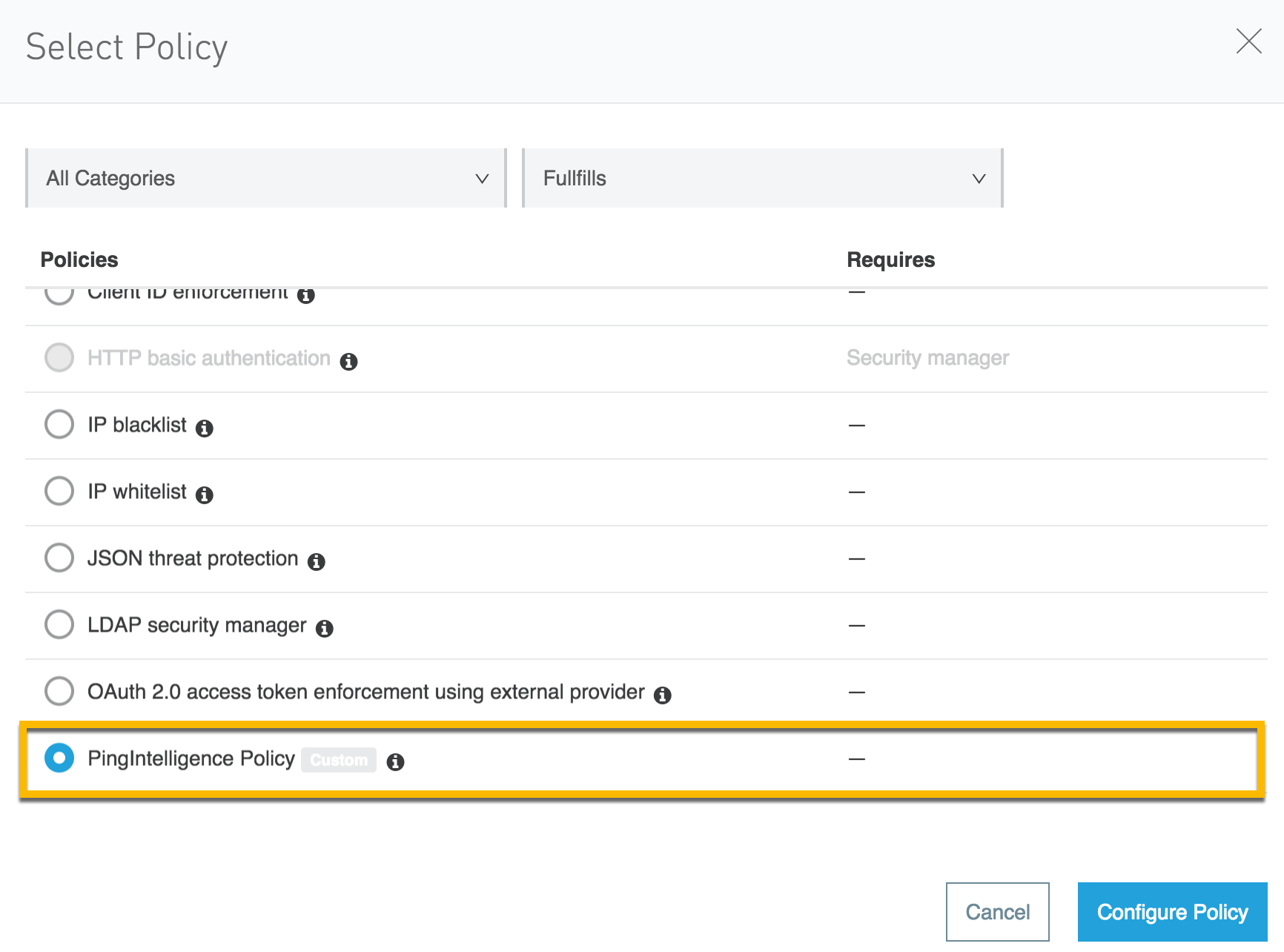Click info icon next to IP blacklist
The image size is (1284, 952).
pos(205,429)
